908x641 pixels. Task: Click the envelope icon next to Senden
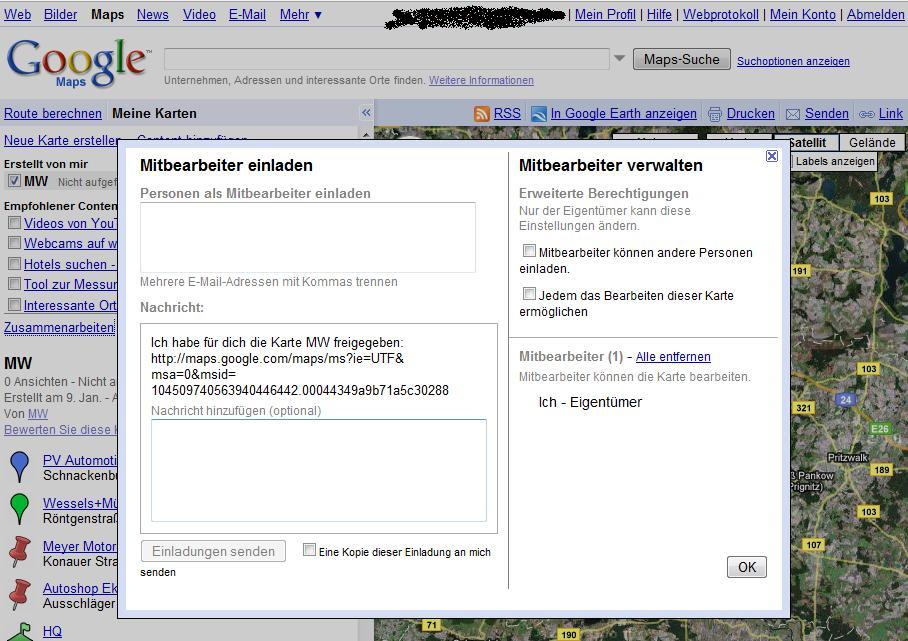coord(793,114)
